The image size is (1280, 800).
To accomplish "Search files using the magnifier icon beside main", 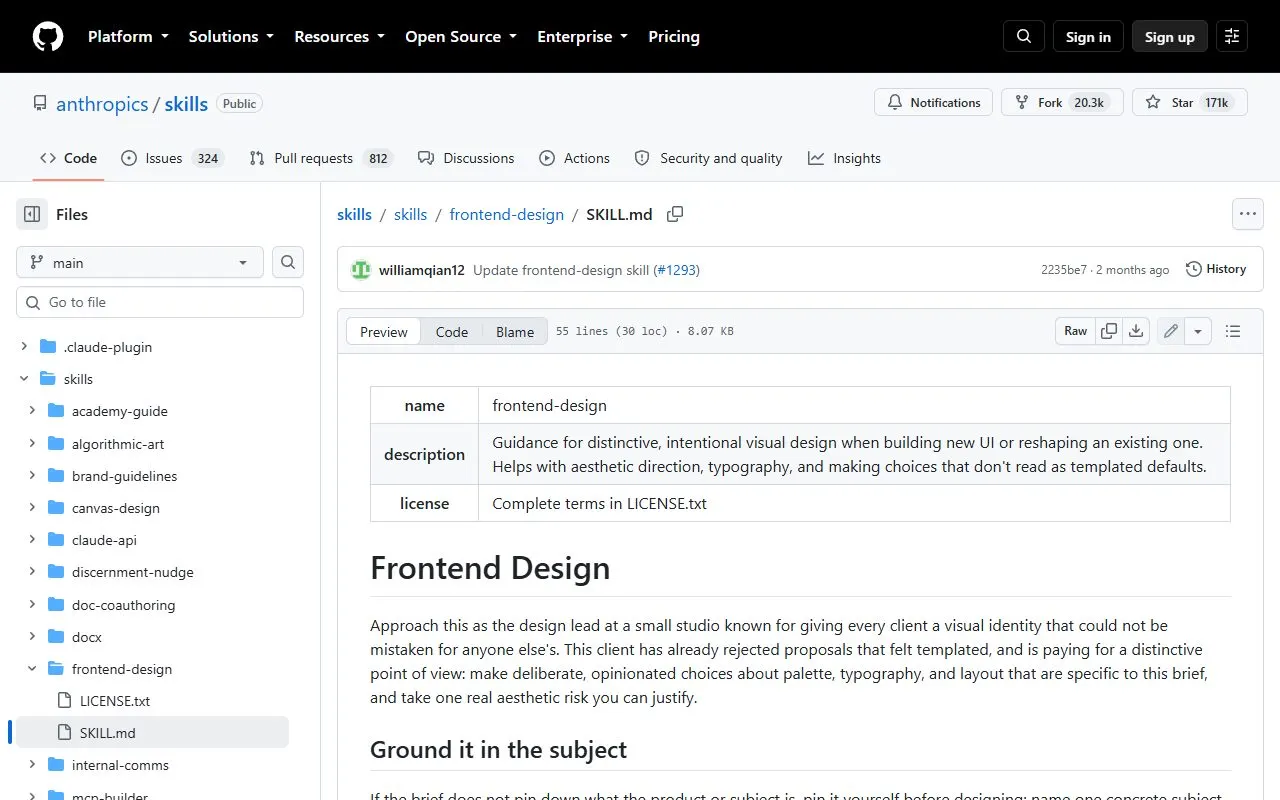I will pyautogui.click(x=288, y=262).
